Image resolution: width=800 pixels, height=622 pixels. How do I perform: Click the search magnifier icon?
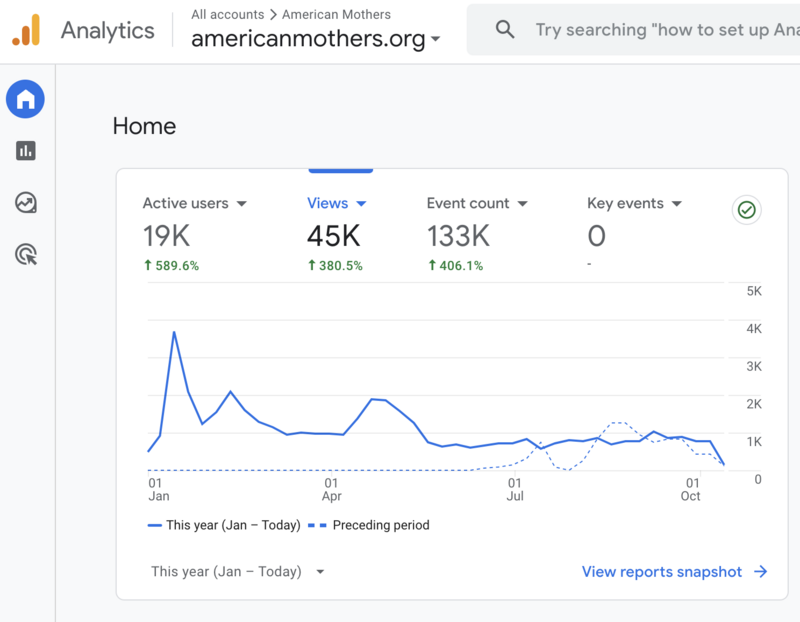pos(505,29)
